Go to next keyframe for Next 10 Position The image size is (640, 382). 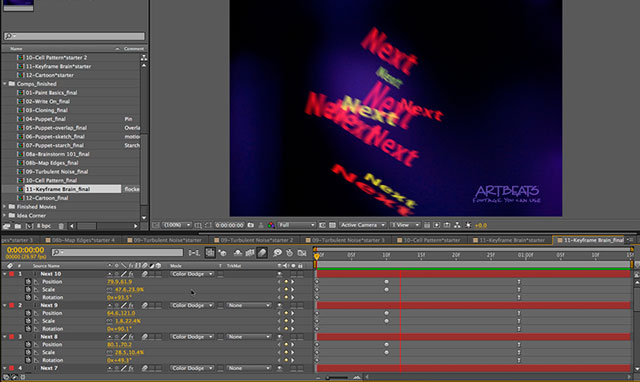pos(292,282)
